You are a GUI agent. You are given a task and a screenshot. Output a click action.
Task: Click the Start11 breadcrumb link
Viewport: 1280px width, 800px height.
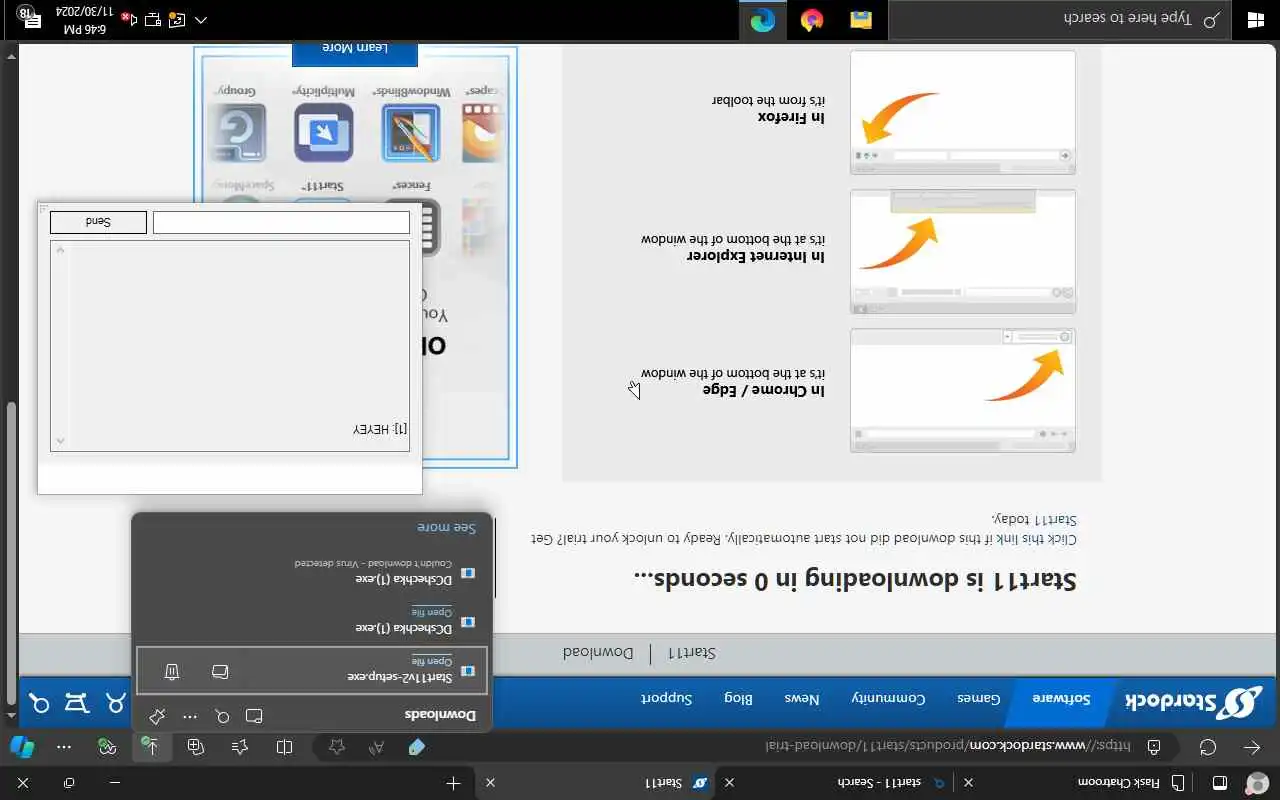click(692, 653)
